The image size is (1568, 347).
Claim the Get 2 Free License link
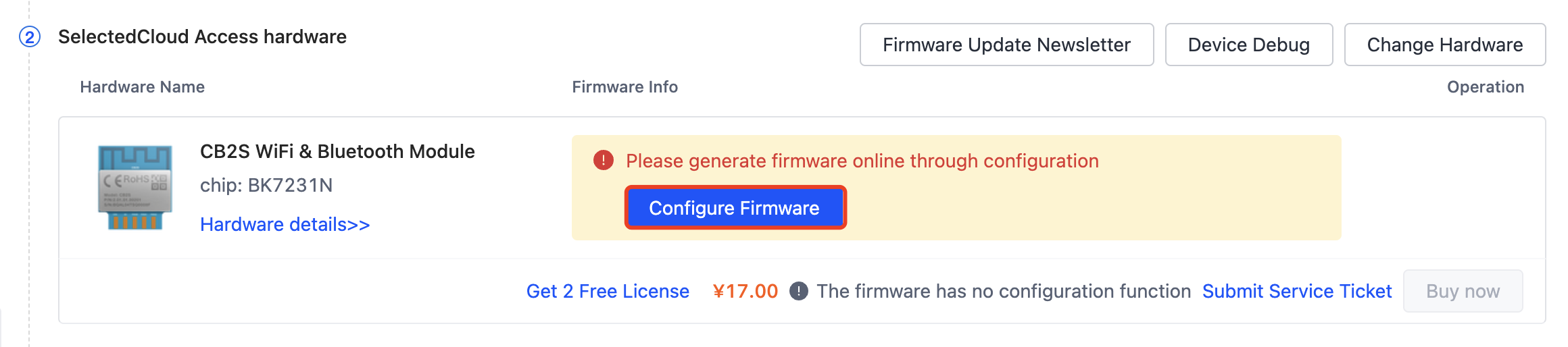click(608, 291)
